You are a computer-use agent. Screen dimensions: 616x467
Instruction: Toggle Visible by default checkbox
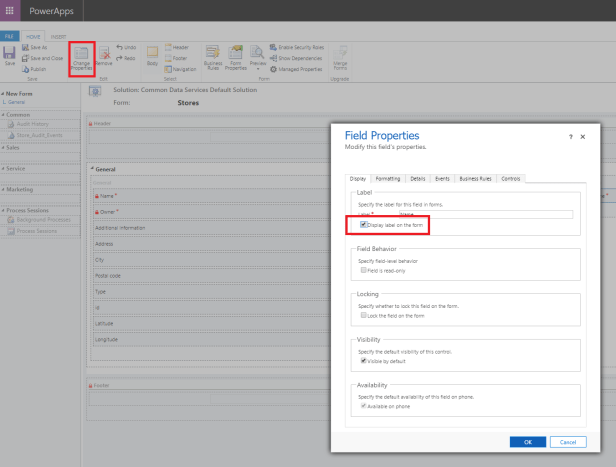click(x=363, y=361)
